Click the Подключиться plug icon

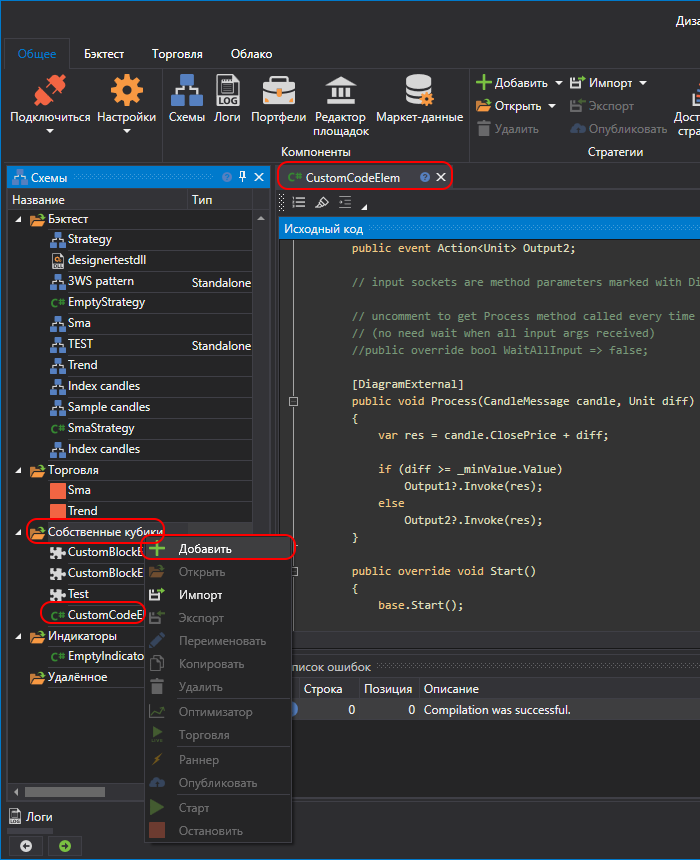[x=50, y=90]
